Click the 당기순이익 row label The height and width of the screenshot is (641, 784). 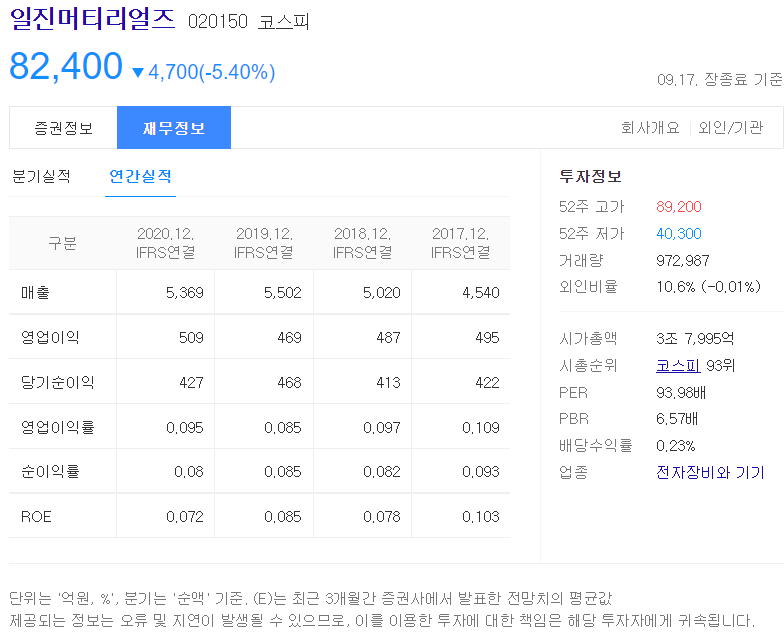coord(58,382)
